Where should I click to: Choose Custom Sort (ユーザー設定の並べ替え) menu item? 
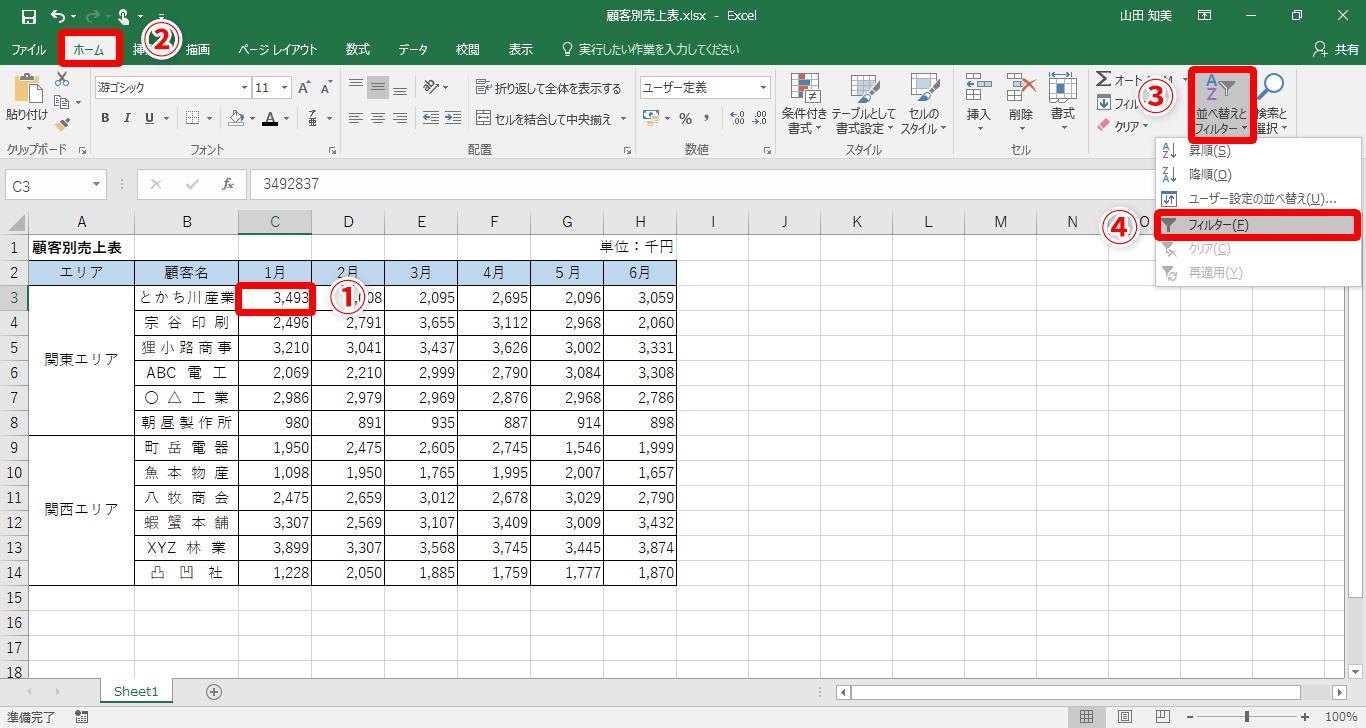(x=1258, y=199)
